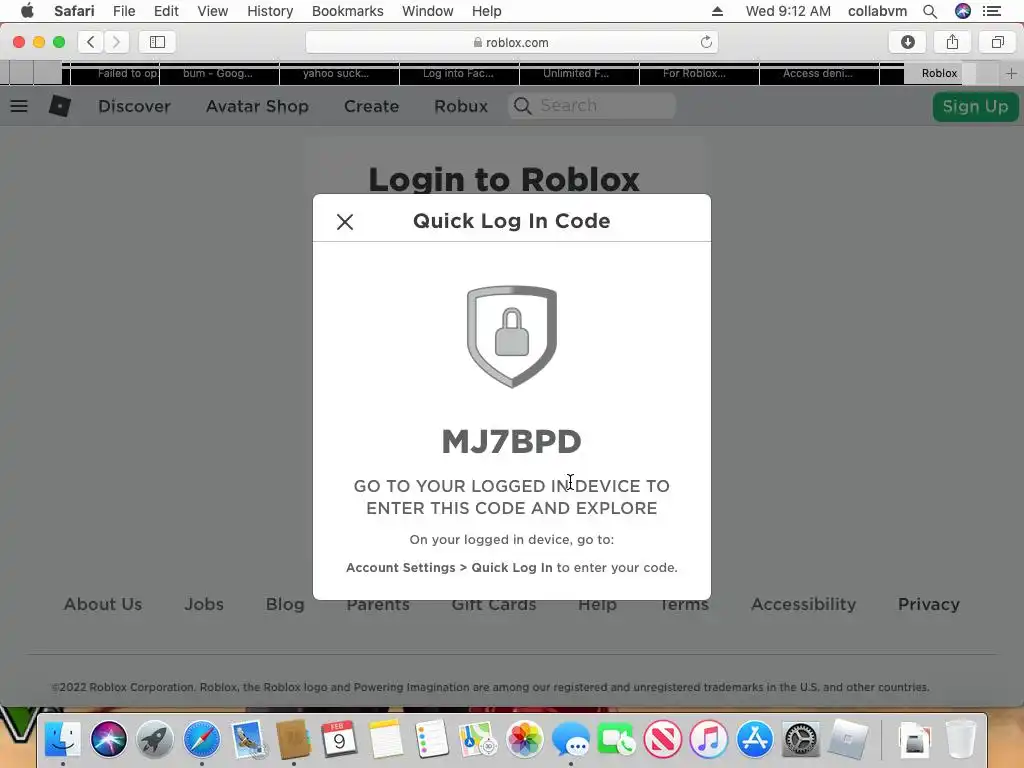The height and width of the screenshot is (768, 1024).
Task: Select the active Roblox tab
Action: pyautogui.click(x=939, y=73)
